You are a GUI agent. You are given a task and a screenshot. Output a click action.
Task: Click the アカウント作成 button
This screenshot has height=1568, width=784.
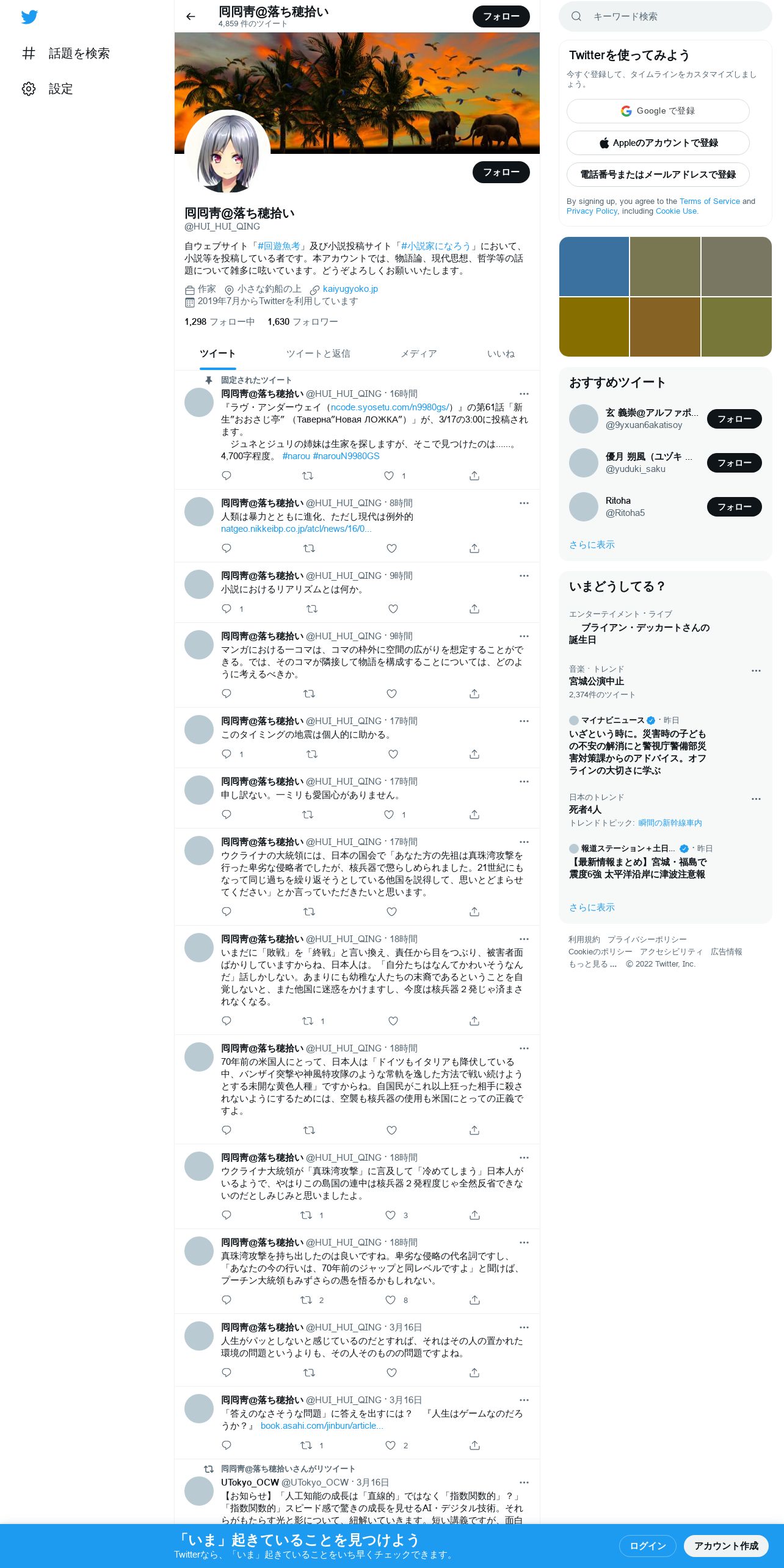(x=726, y=1546)
